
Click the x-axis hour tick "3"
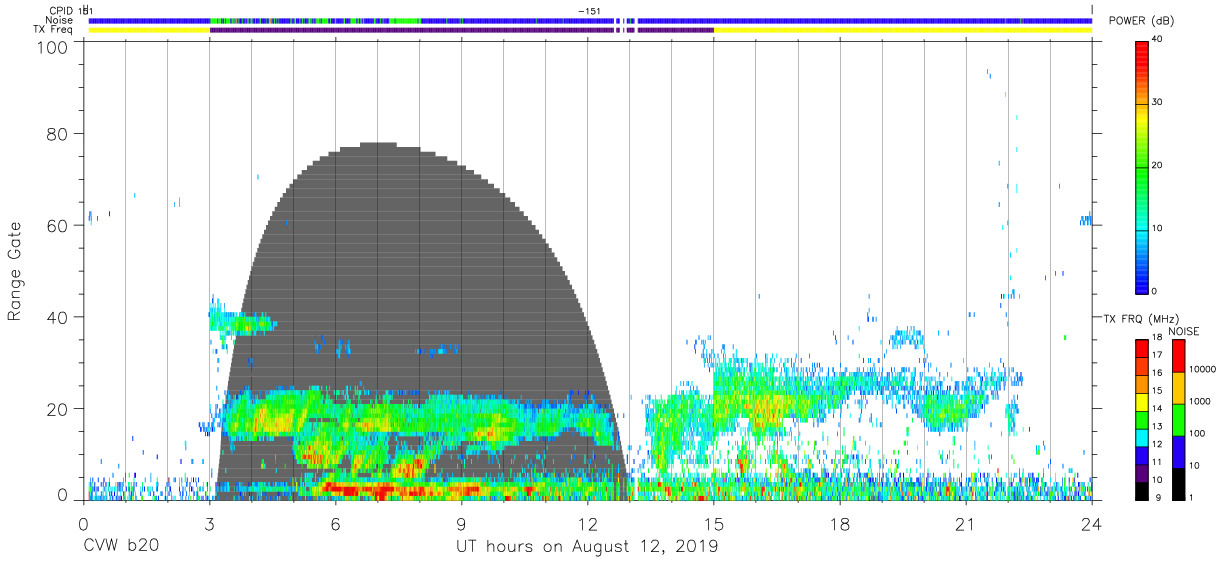point(209,524)
